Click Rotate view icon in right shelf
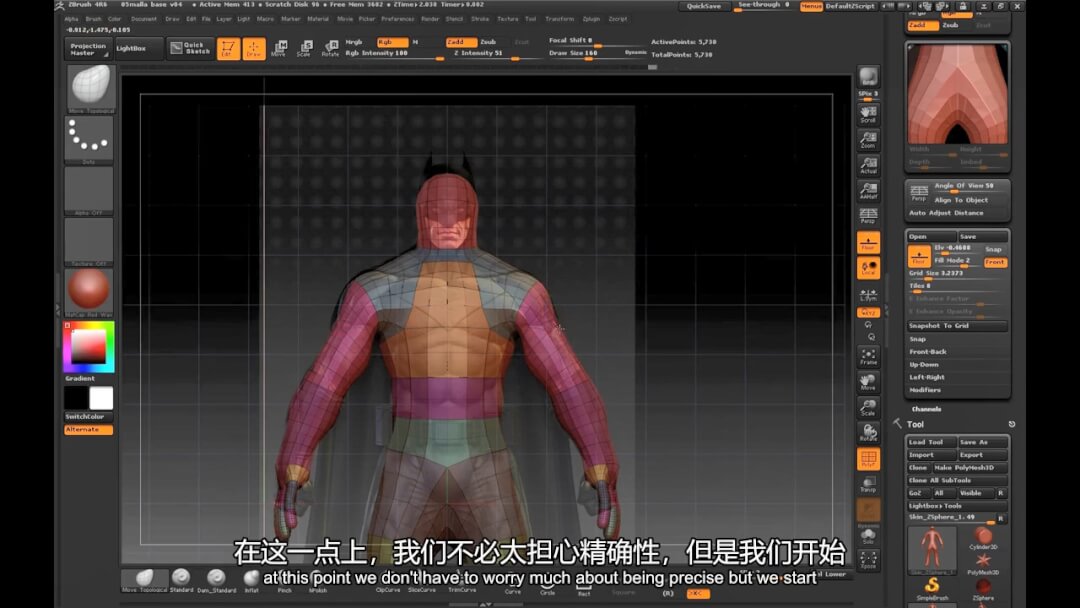Image resolution: width=1080 pixels, height=608 pixels. (x=868, y=433)
